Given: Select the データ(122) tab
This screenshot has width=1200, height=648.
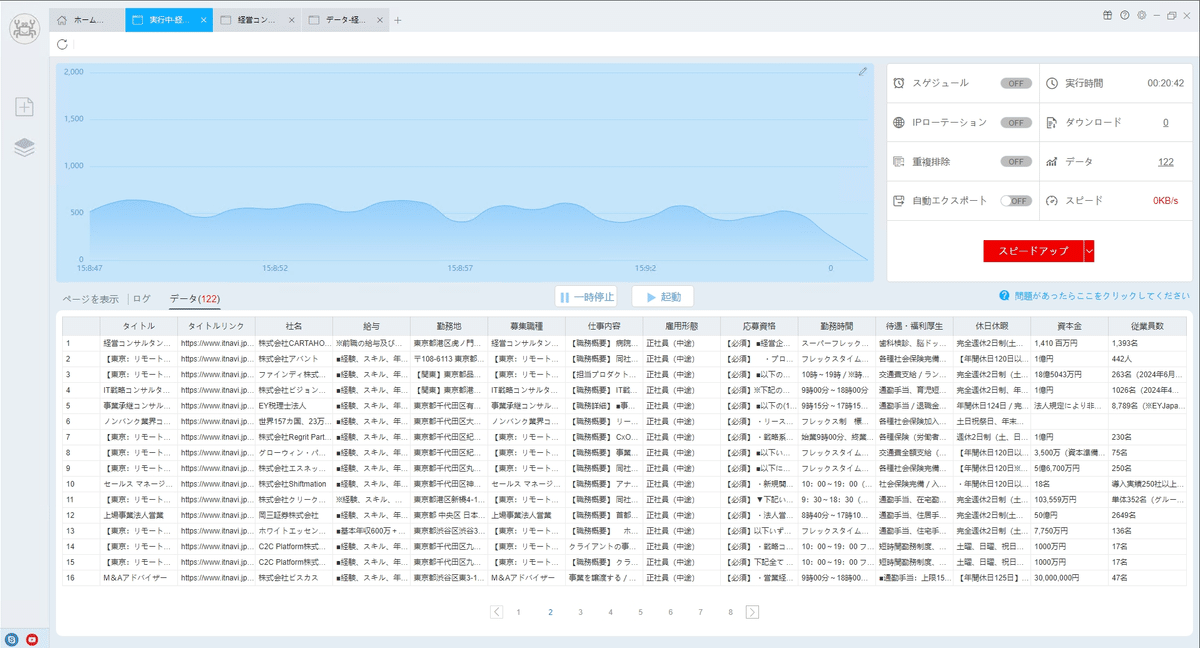Looking at the screenshot, I should [195, 298].
